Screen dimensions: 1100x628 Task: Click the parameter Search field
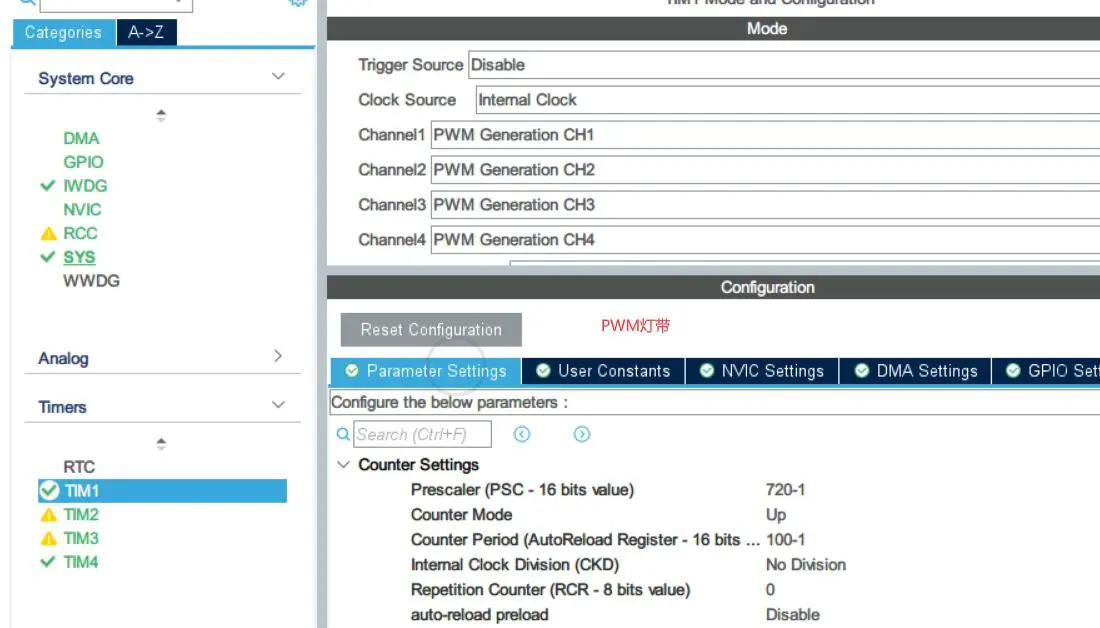coord(423,434)
